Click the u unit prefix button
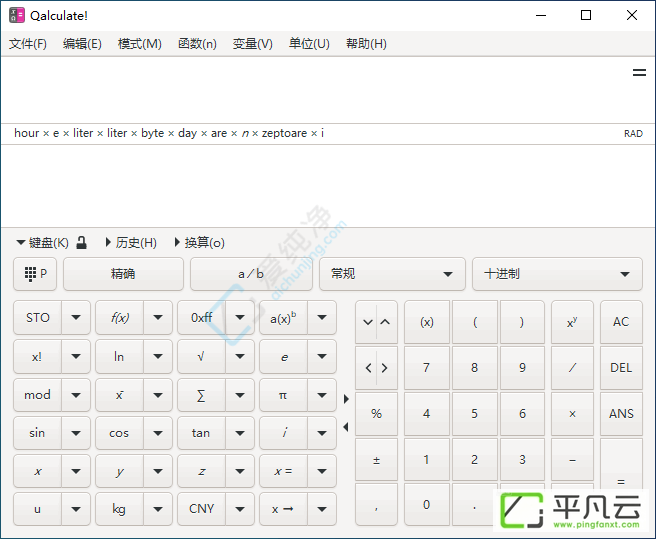Viewport: 656px width, 539px height. coord(38,509)
